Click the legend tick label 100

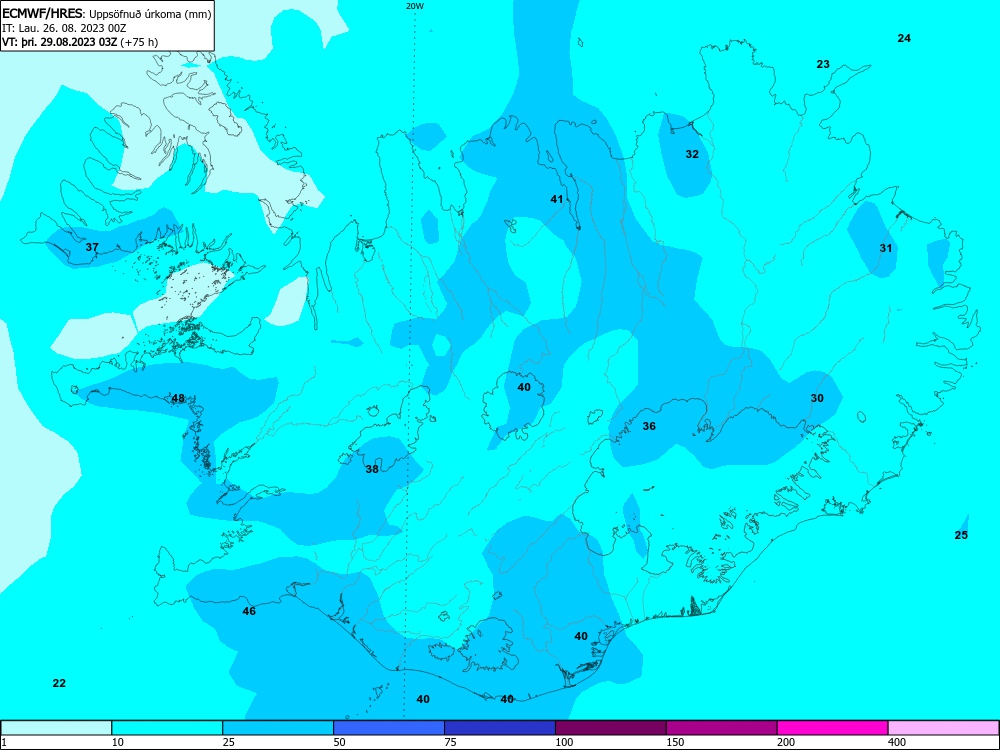coord(564,742)
